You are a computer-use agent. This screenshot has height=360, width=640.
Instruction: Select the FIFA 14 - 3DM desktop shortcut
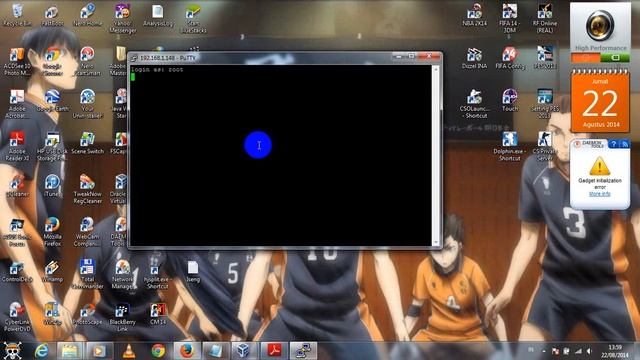click(509, 19)
